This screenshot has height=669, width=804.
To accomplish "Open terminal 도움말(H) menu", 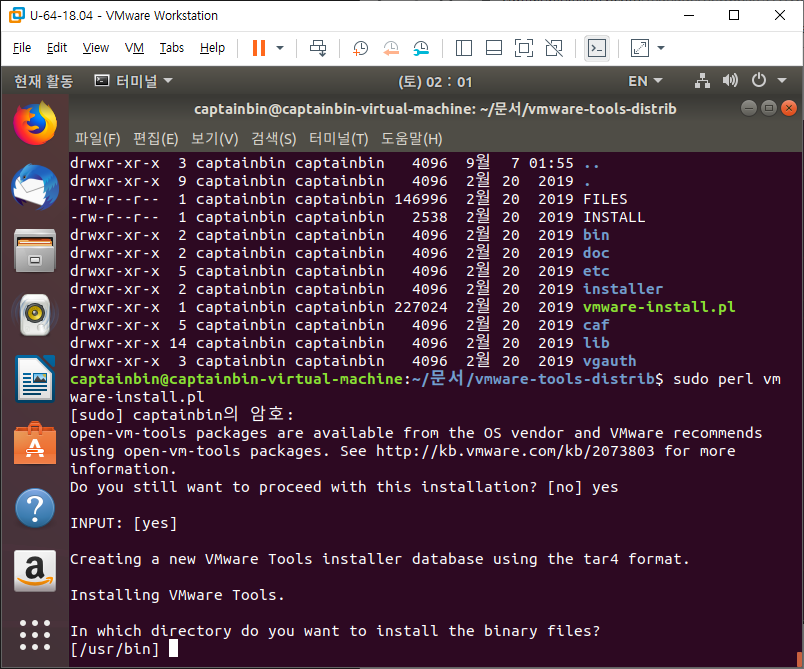I will [x=411, y=139].
